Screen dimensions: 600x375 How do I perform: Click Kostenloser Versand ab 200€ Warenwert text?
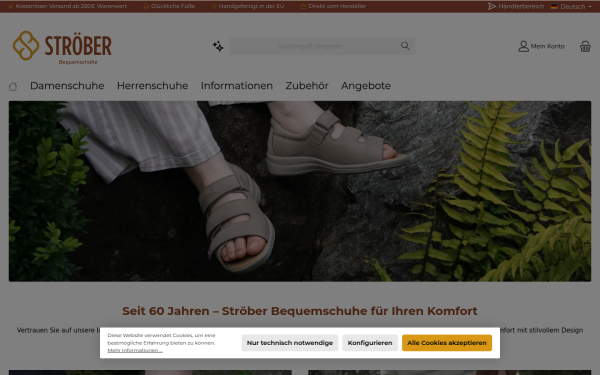(x=71, y=6)
